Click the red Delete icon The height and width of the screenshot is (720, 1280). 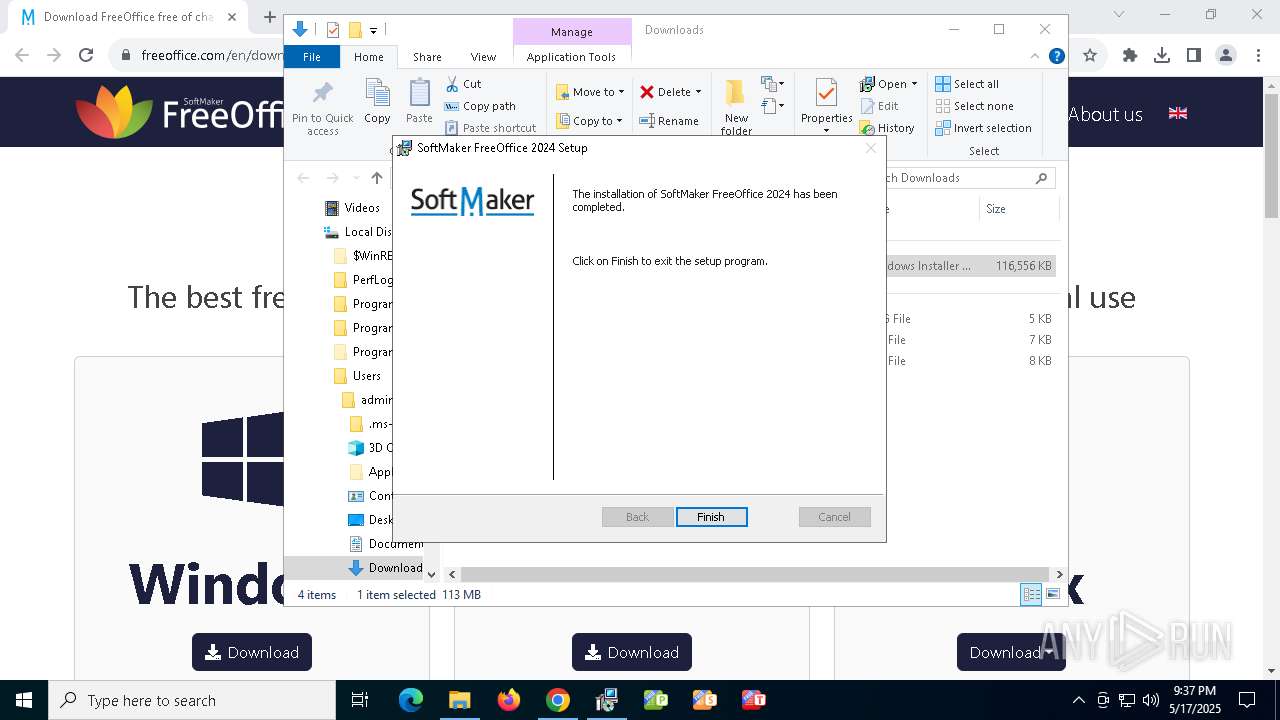pyautogui.click(x=647, y=92)
